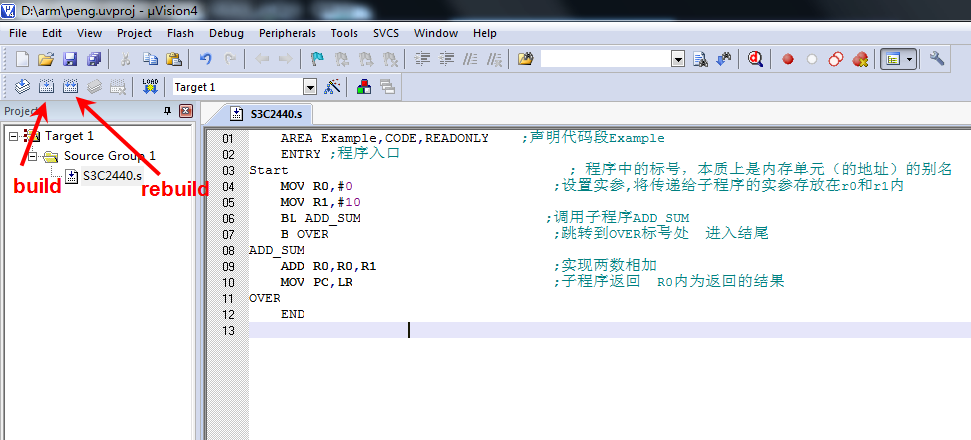Pin the Project panel with pushpin

point(167,111)
